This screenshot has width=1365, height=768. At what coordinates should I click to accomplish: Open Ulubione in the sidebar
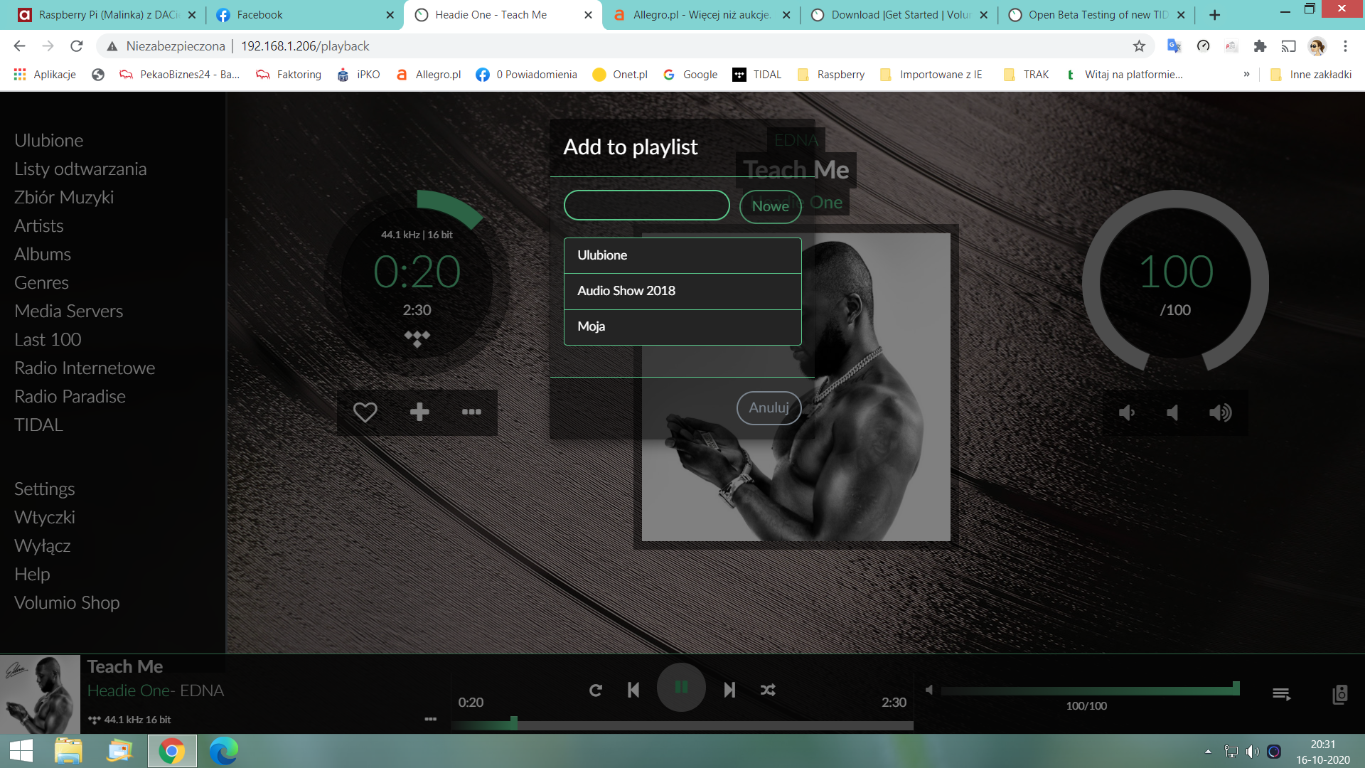(49, 141)
